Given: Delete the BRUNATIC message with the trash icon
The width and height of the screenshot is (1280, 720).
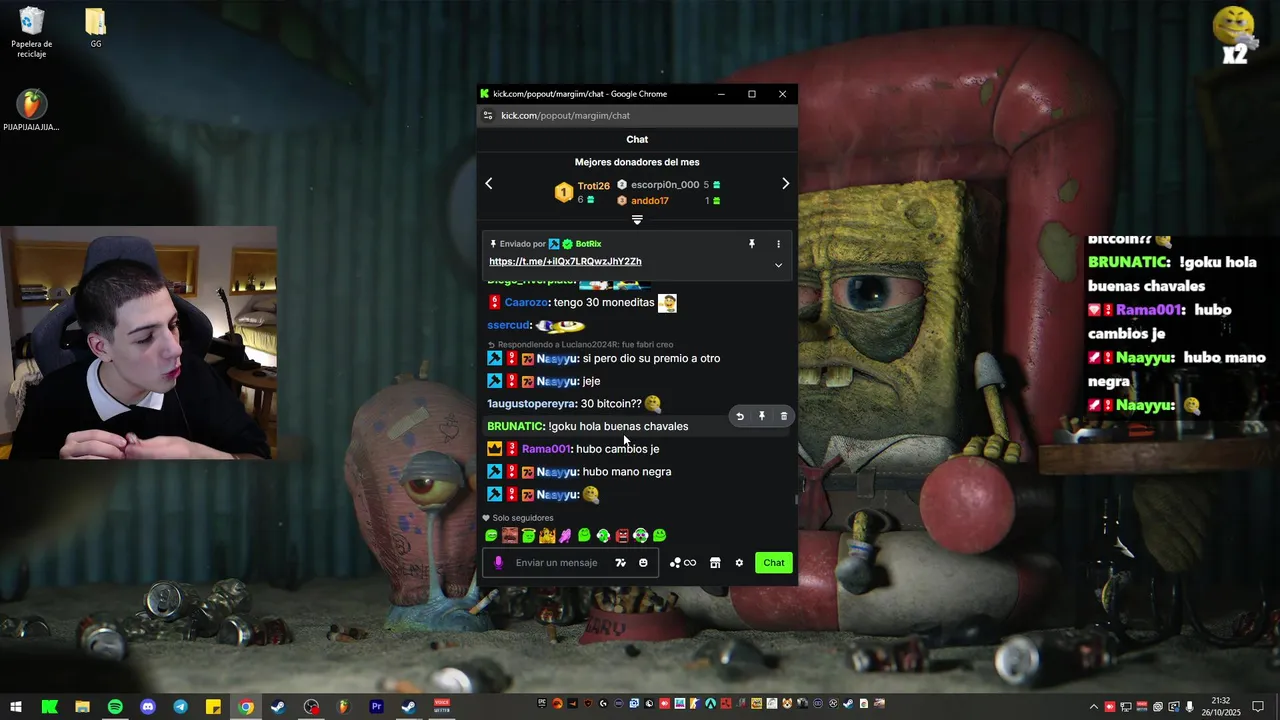Looking at the screenshot, I should tap(784, 416).
